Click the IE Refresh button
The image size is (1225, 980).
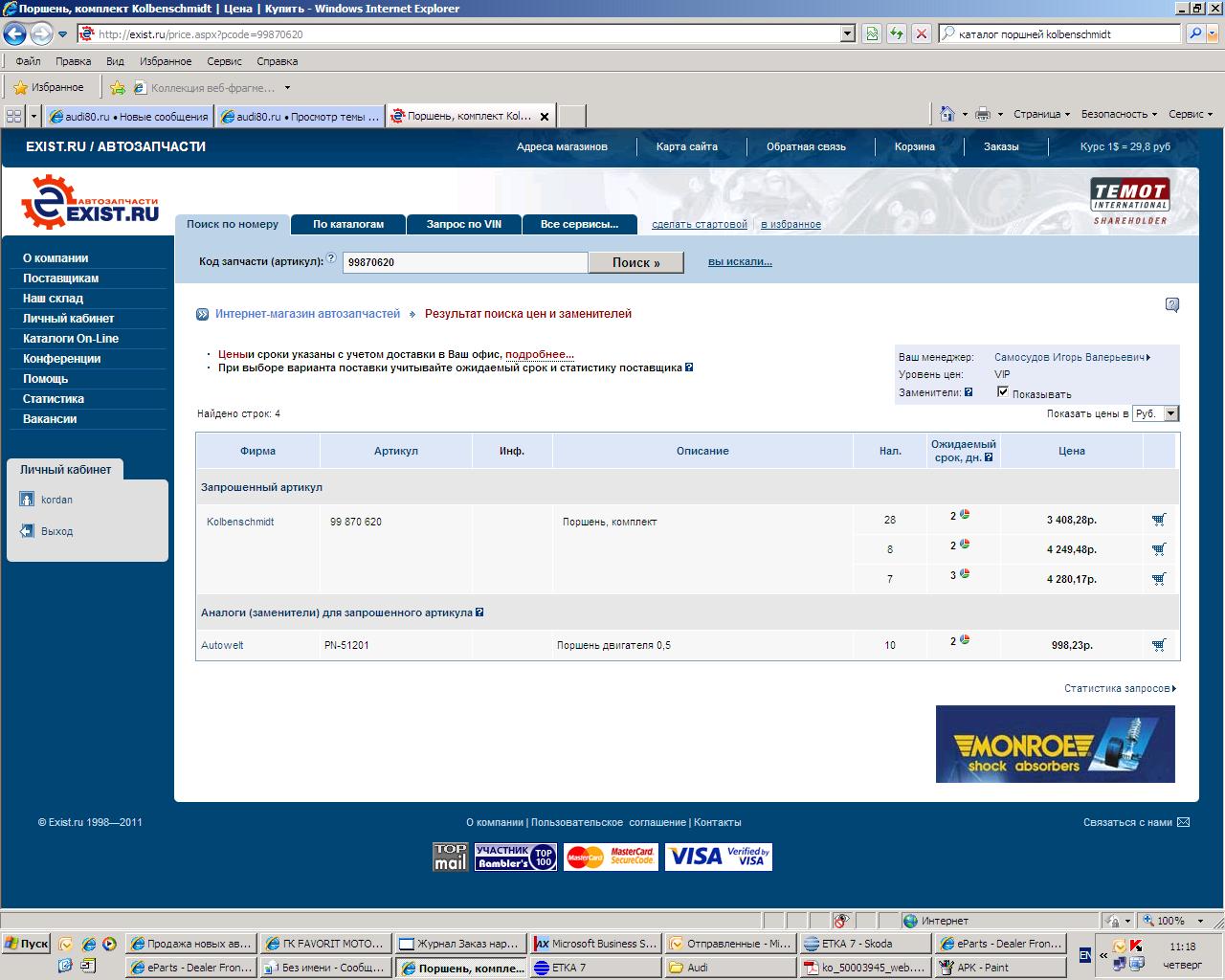(x=897, y=33)
